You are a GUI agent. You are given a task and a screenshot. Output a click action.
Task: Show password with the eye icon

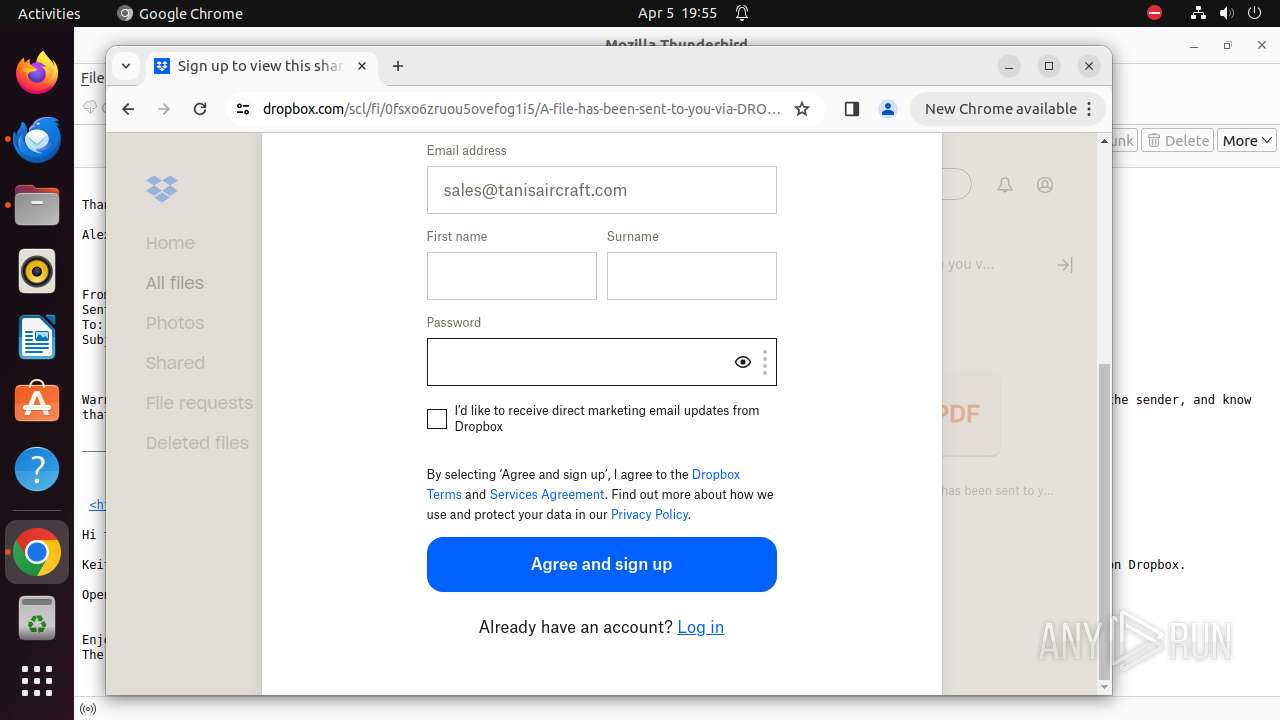[x=743, y=362]
